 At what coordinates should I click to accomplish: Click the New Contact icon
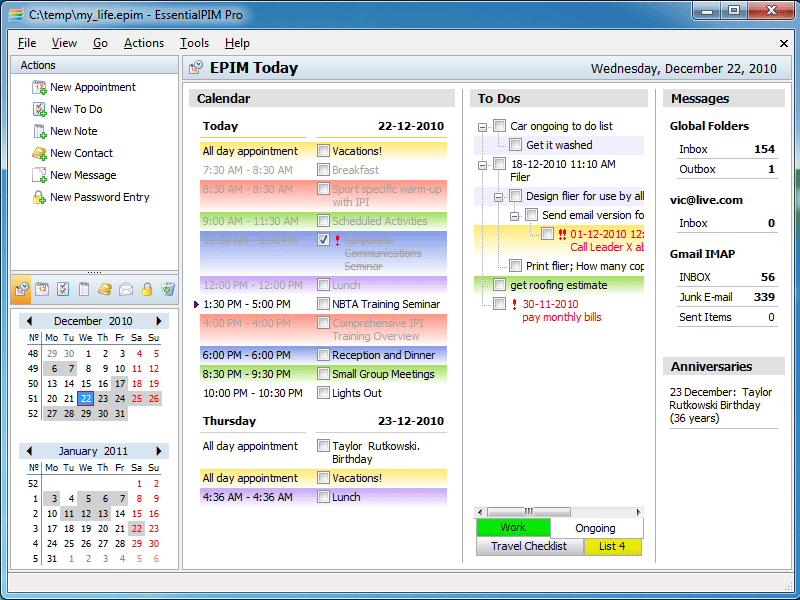(39, 153)
